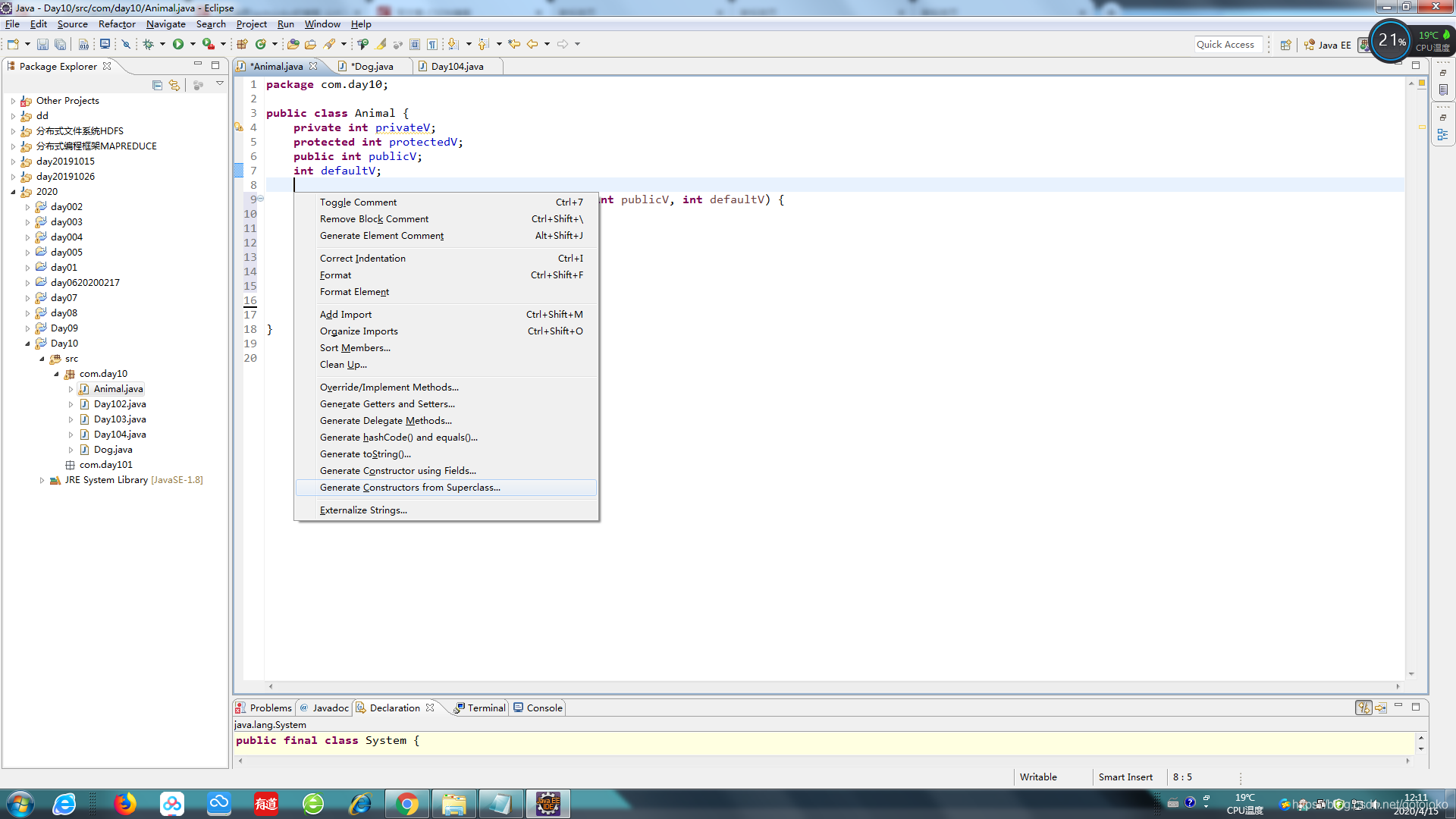Open the Run button dropdown arrow
This screenshot has width=1456, height=819.
[193, 44]
